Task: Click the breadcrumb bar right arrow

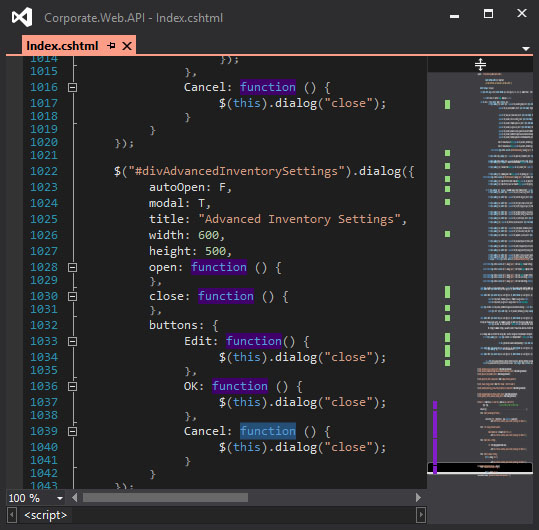Action: [x=421, y=515]
